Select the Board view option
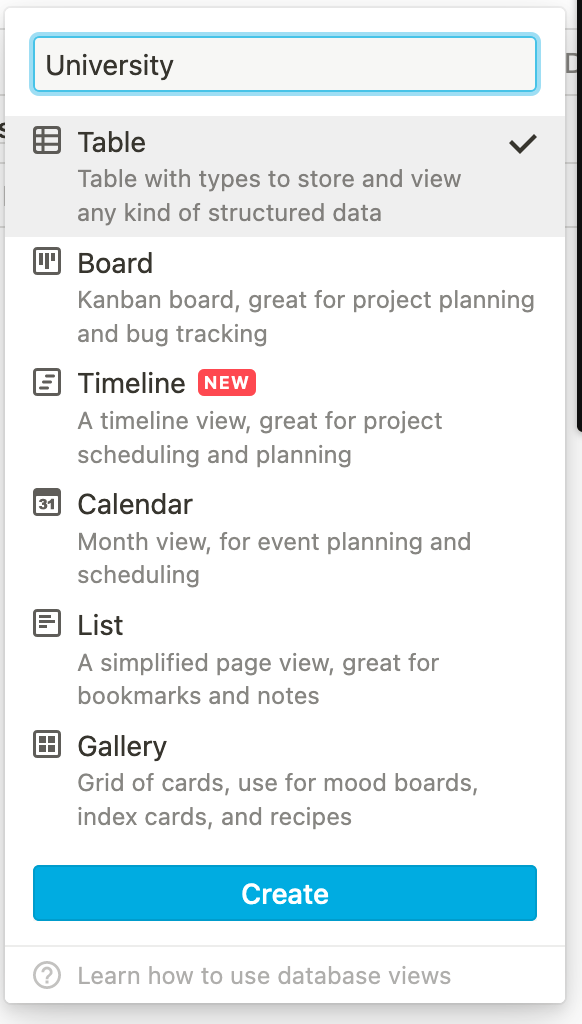582x1024 pixels. (285, 297)
